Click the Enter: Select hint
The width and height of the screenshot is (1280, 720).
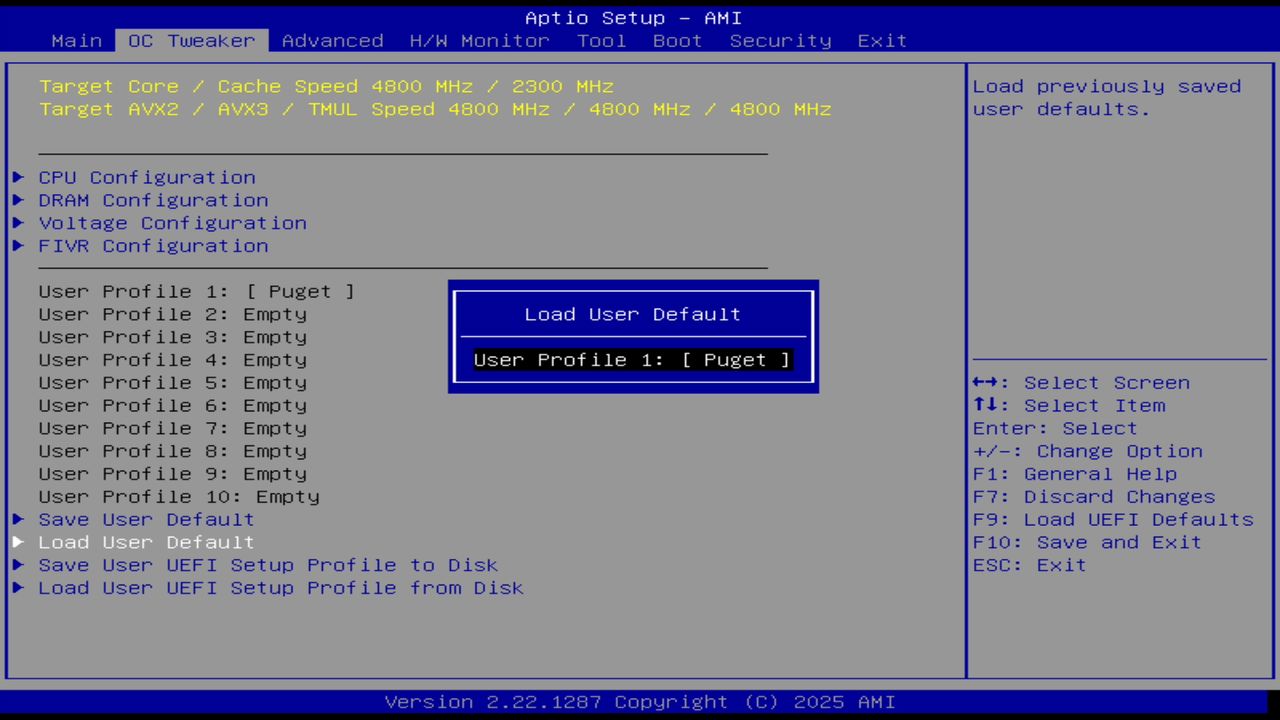click(x=1055, y=429)
